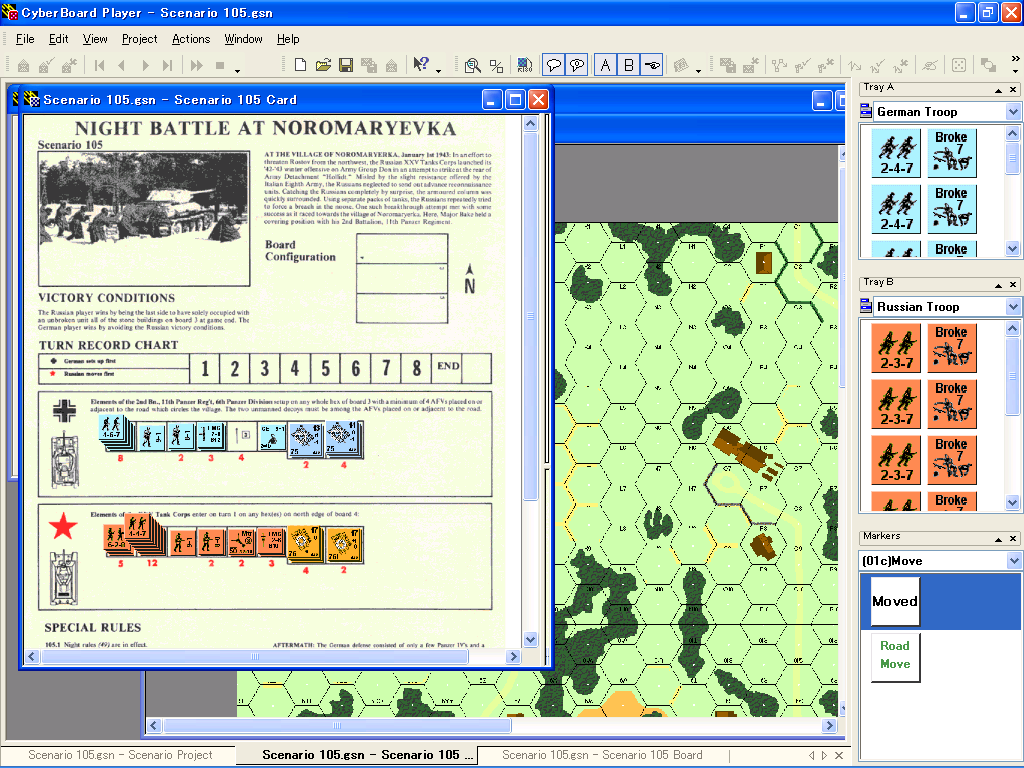Image resolution: width=1024 pixels, height=768 pixels.
Task: Open the (01c)Move markers dropdown
Action: click(x=1013, y=560)
